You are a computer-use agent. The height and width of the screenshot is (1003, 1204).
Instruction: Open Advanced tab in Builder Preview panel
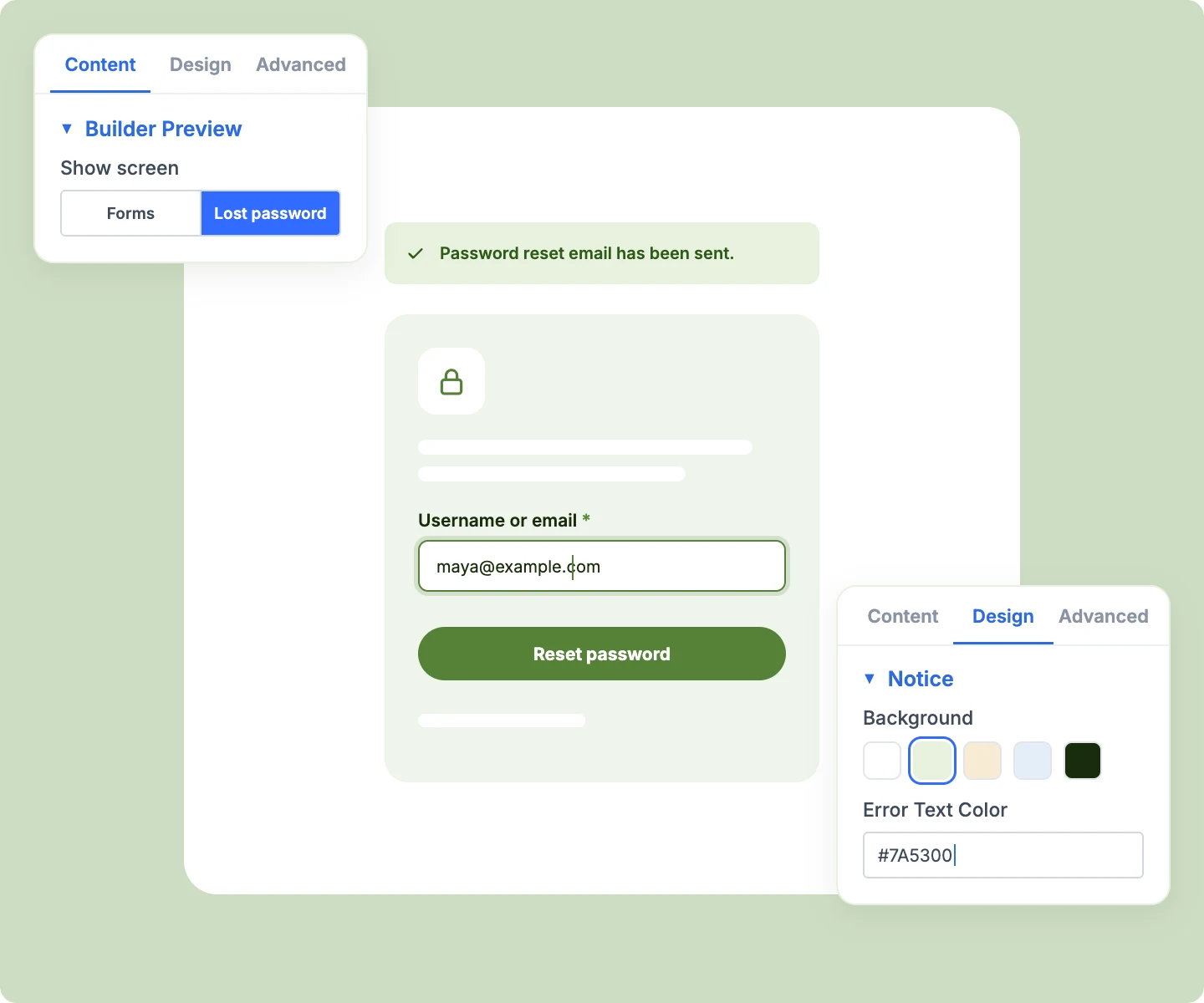[301, 64]
